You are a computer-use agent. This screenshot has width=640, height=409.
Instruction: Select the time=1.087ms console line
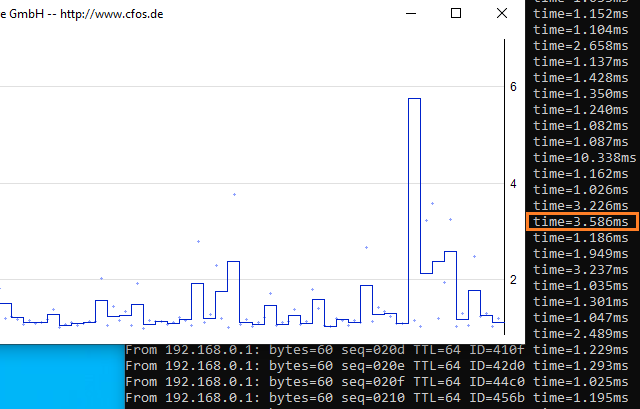580,142
